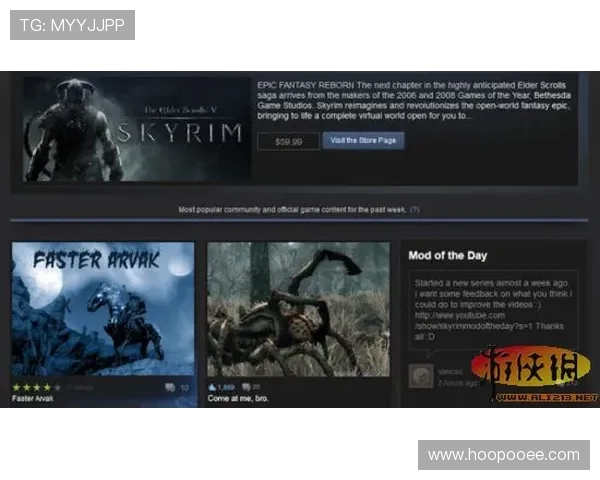Open the Skyrim game banner image
600x480 pixels.
point(136,130)
